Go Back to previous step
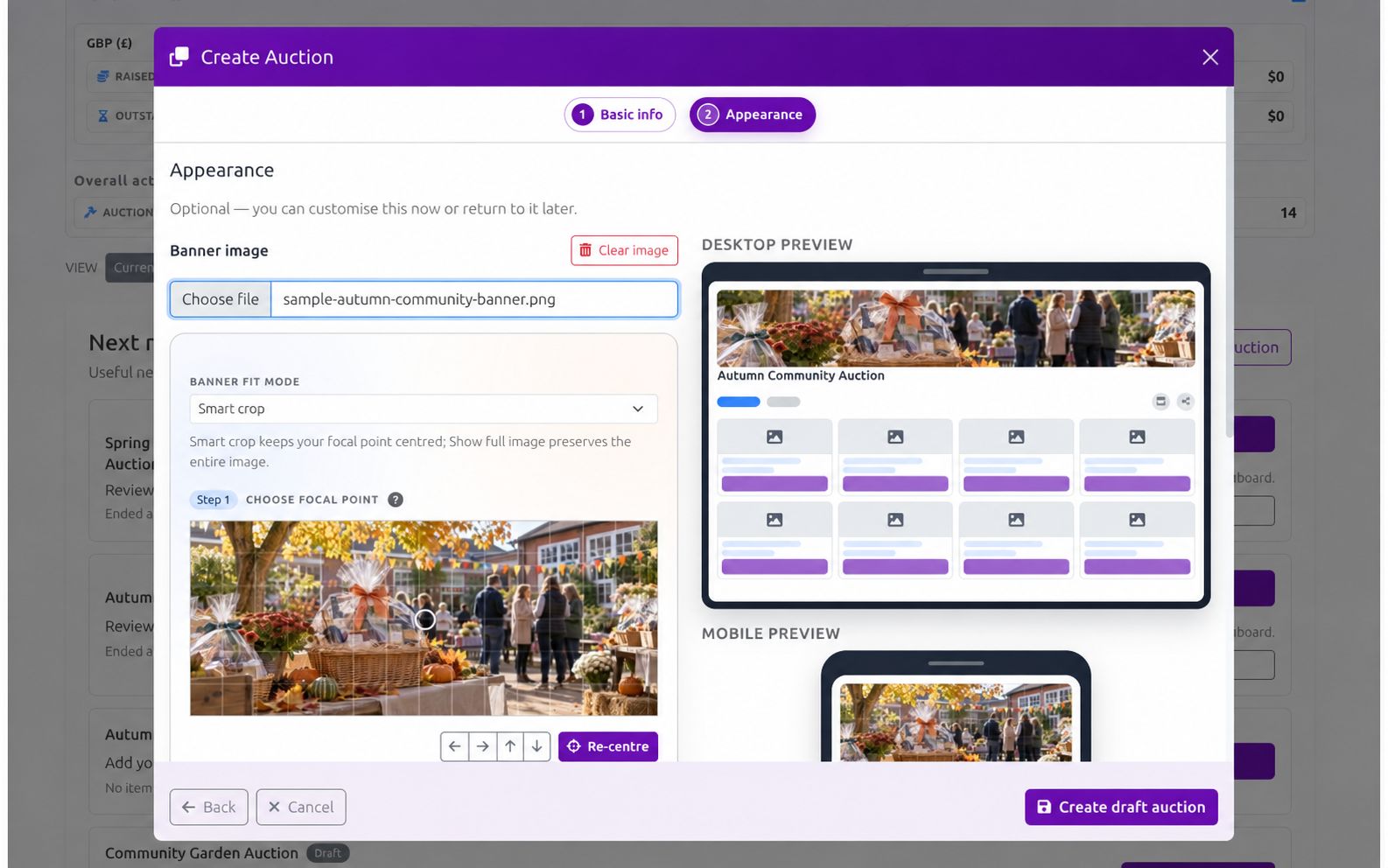1388x868 pixels. pyautogui.click(x=209, y=807)
